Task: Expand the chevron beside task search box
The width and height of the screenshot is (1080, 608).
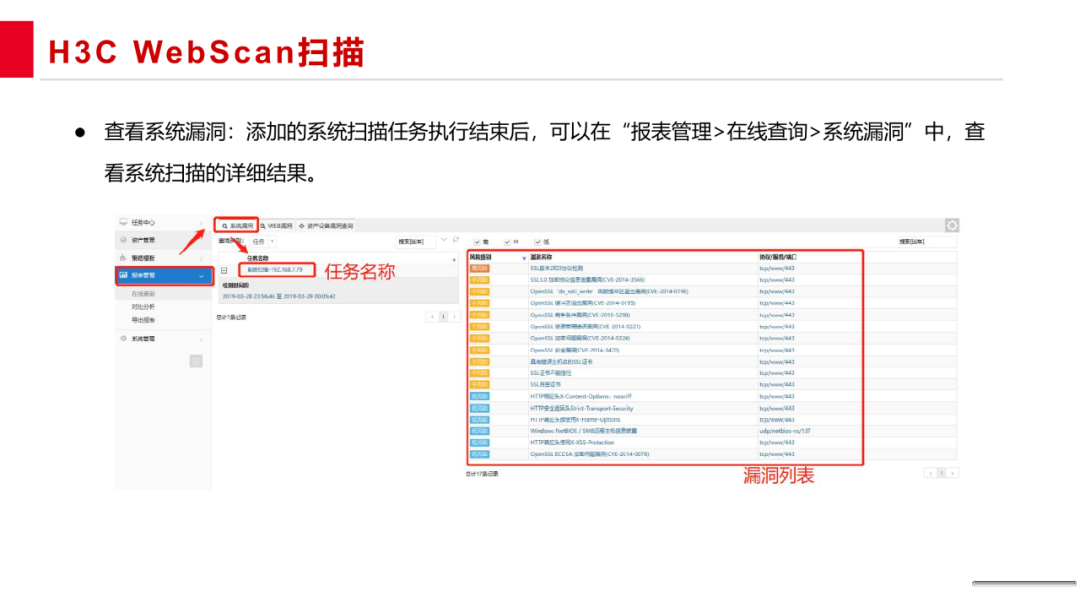Action: pyautogui.click(x=444, y=240)
